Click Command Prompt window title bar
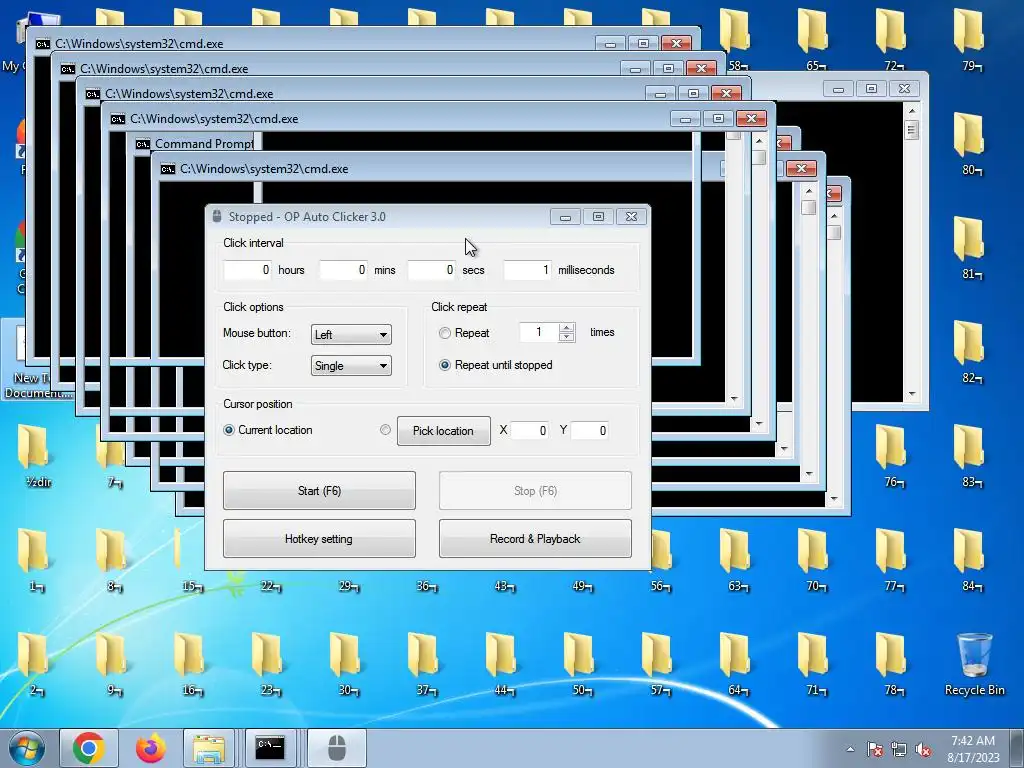 (x=194, y=144)
